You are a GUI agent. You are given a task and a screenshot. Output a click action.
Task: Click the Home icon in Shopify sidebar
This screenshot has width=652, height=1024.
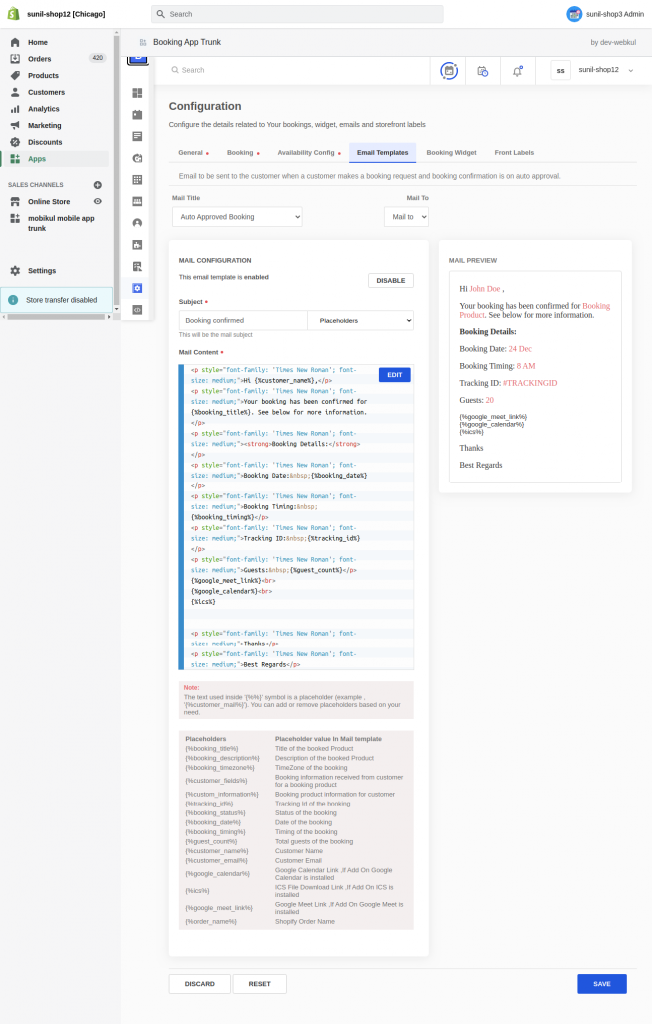click(x=15, y=42)
